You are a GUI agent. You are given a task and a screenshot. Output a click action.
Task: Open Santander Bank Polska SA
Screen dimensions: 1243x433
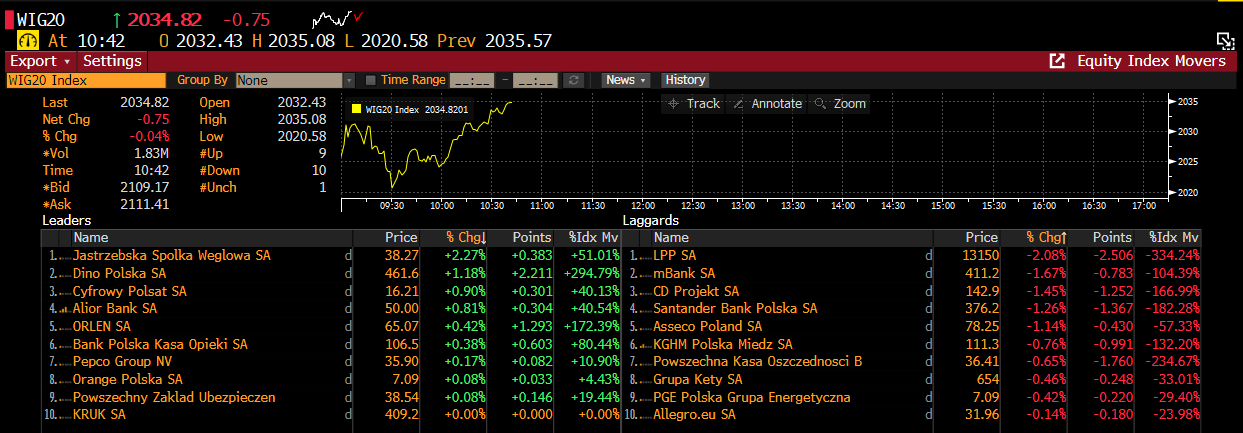[735, 308]
